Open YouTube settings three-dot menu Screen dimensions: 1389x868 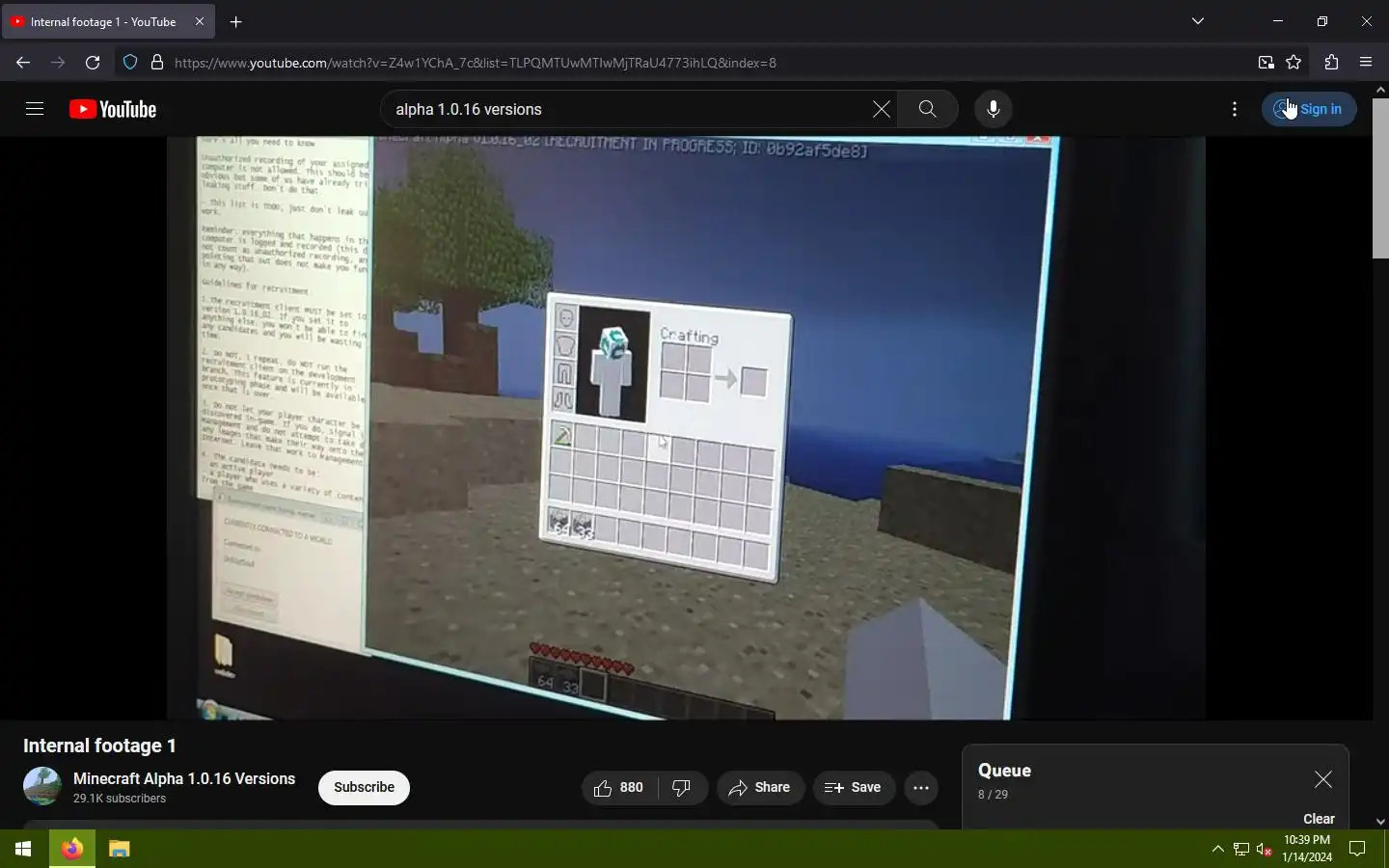(x=1235, y=109)
